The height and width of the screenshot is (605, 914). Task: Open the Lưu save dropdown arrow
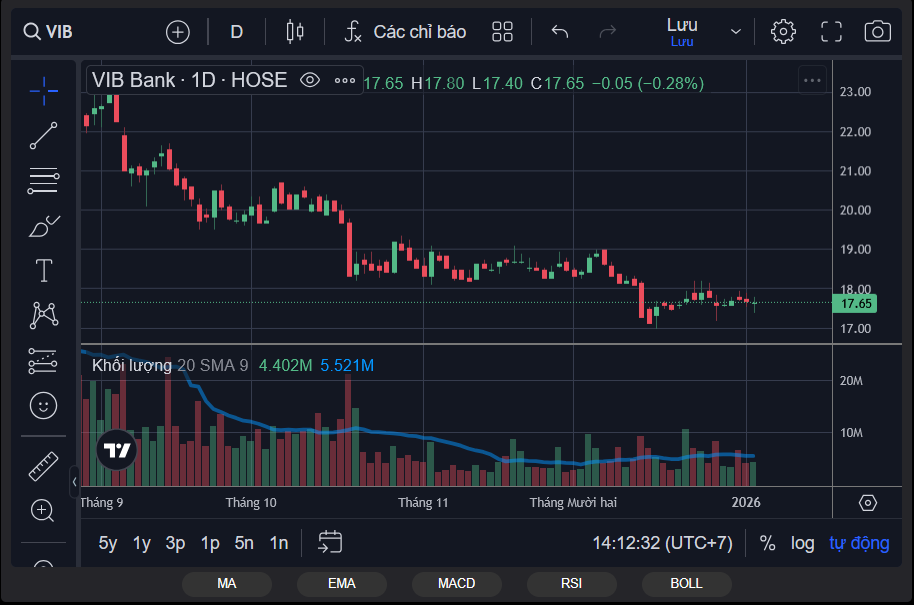[x=736, y=32]
